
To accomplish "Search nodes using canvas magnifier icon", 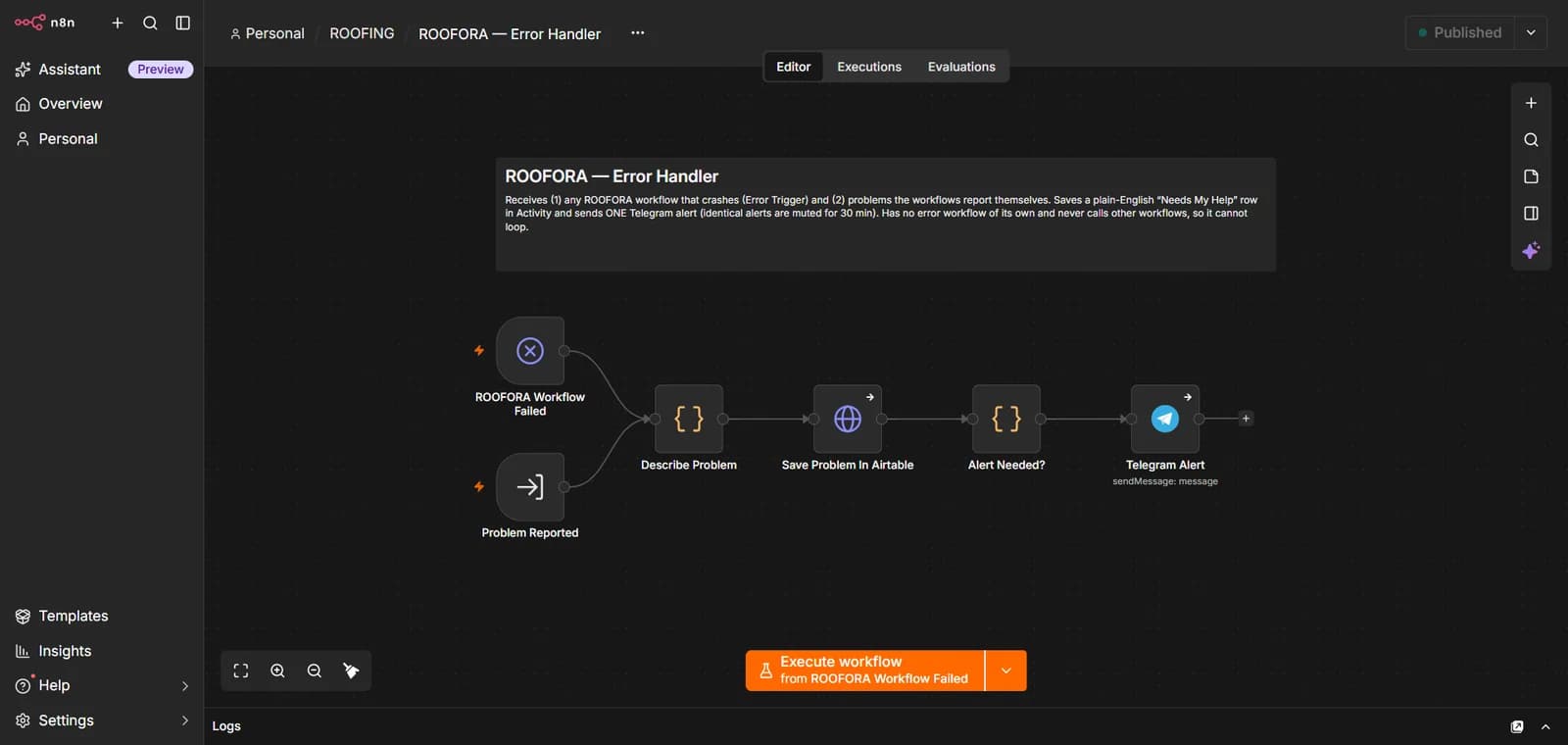I will coord(1531,140).
